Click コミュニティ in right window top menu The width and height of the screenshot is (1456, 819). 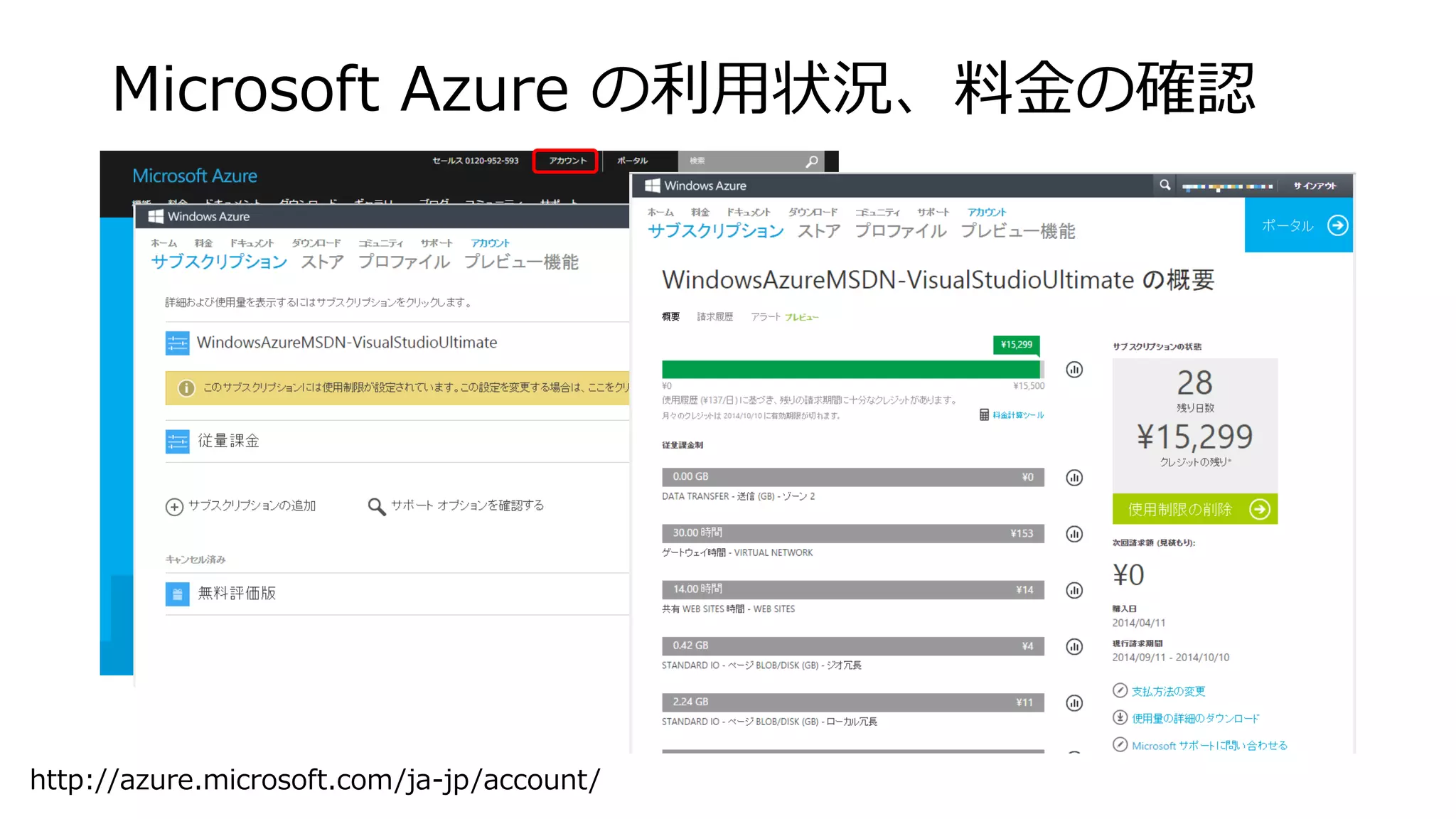pyautogui.click(x=877, y=212)
